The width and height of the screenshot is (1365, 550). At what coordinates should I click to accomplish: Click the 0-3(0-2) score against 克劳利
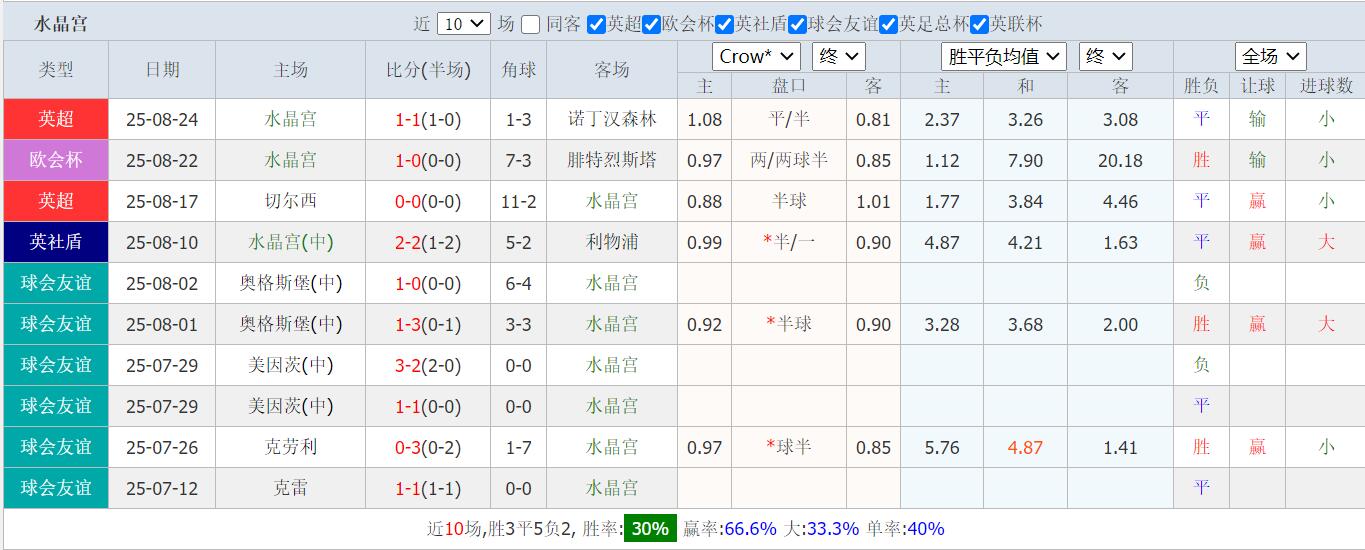pos(428,447)
